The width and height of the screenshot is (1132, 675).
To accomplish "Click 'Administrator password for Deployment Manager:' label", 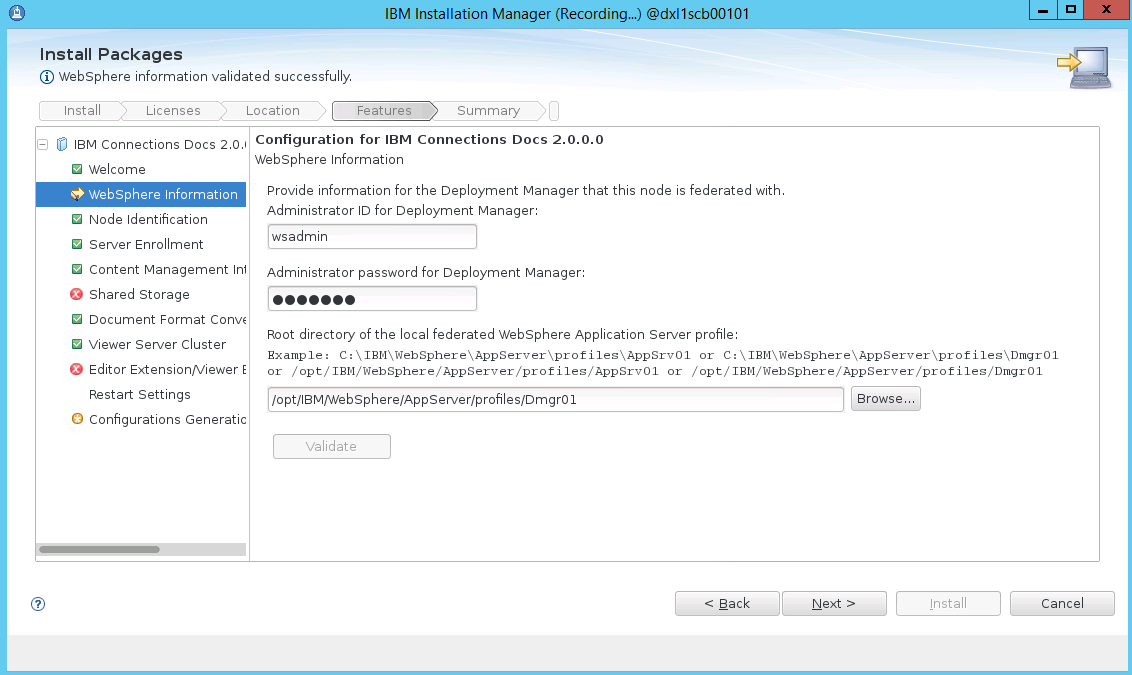I will click(x=426, y=273).
